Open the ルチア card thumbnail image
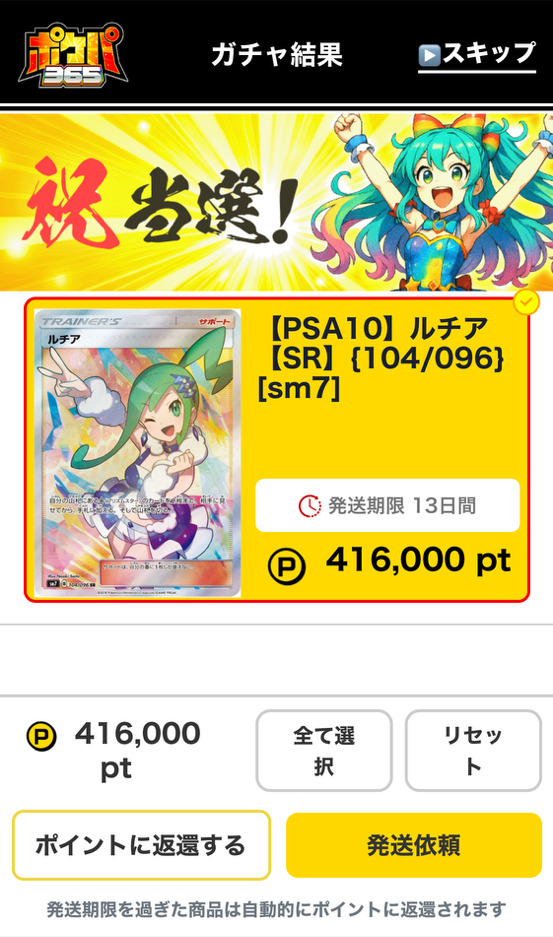This screenshot has width=553, height=937. [x=138, y=452]
